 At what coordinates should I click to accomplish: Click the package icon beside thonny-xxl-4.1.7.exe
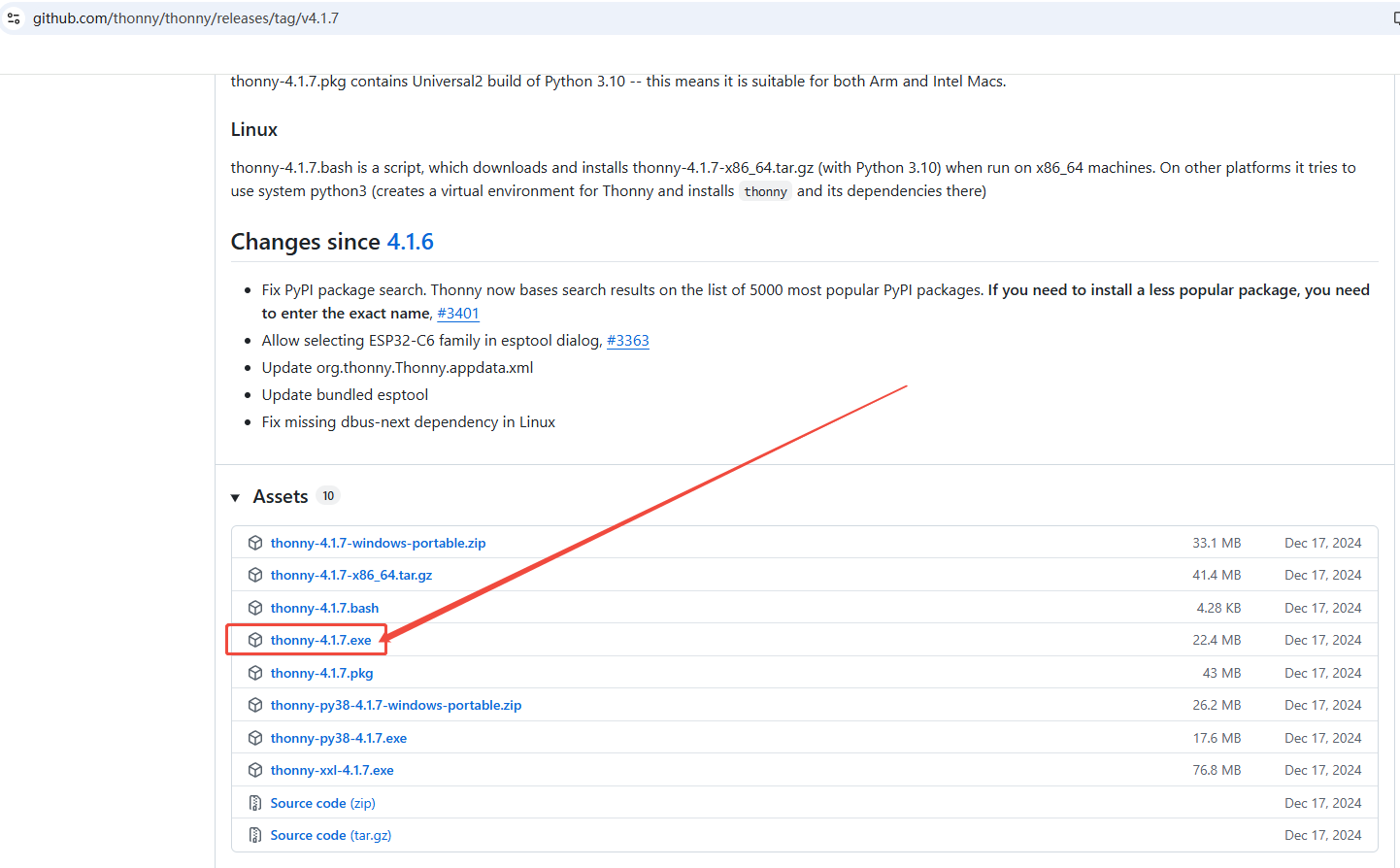pos(255,770)
